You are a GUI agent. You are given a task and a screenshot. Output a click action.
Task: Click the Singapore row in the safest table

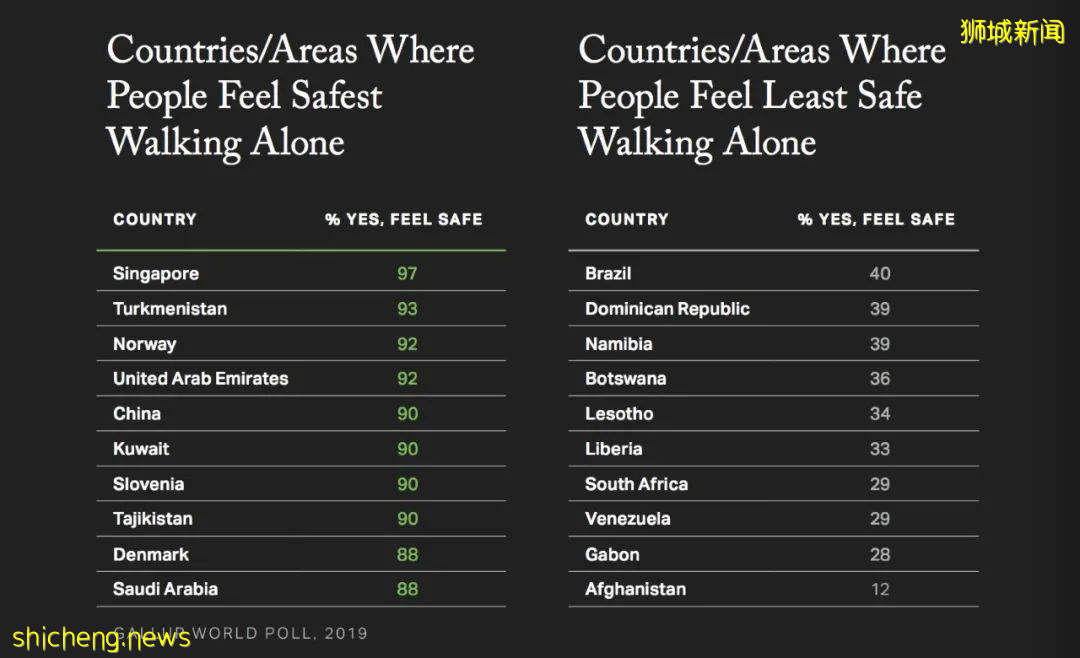click(x=156, y=274)
